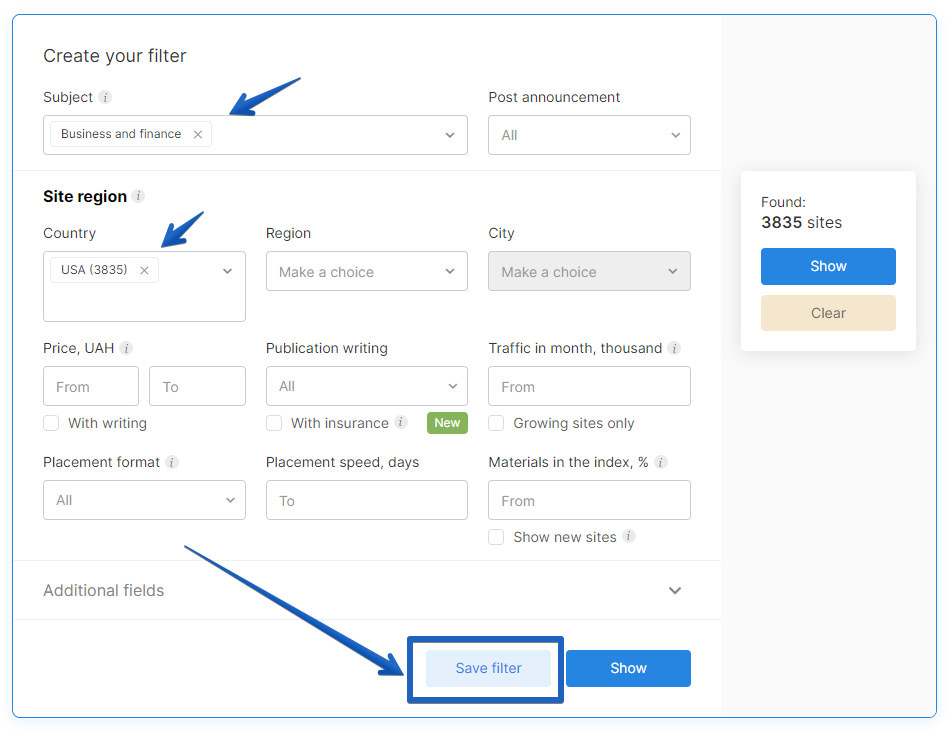Remove the Business and finance tag
This screenshot has height=730, width=950.
coord(197,134)
